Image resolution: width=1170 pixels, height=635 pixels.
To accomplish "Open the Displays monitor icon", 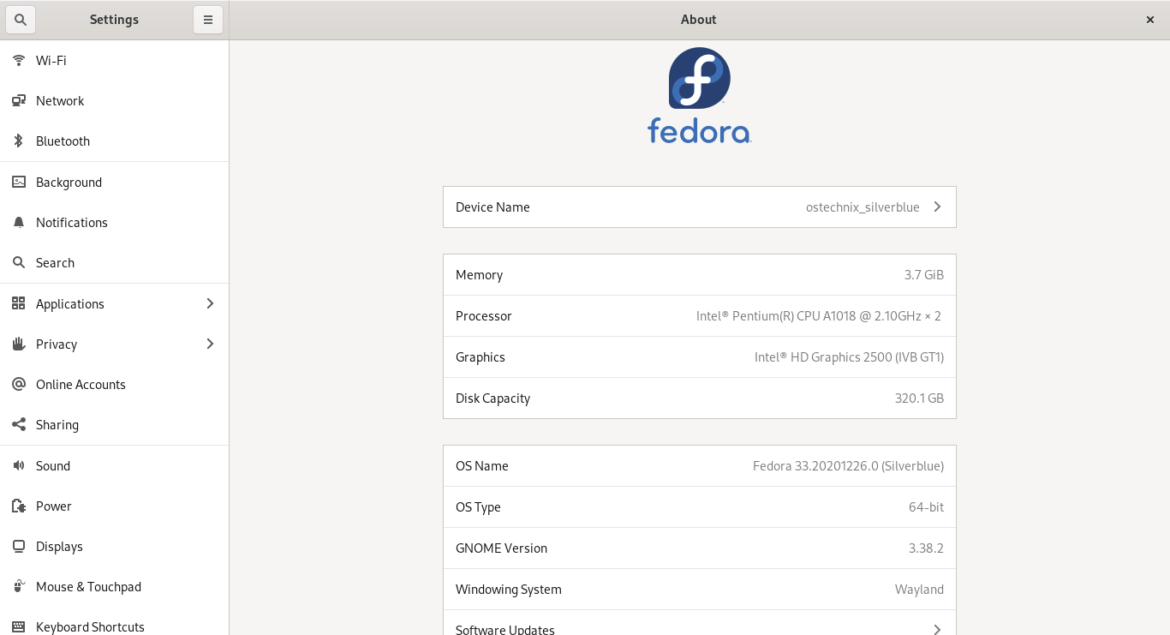I will pos(18,546).
